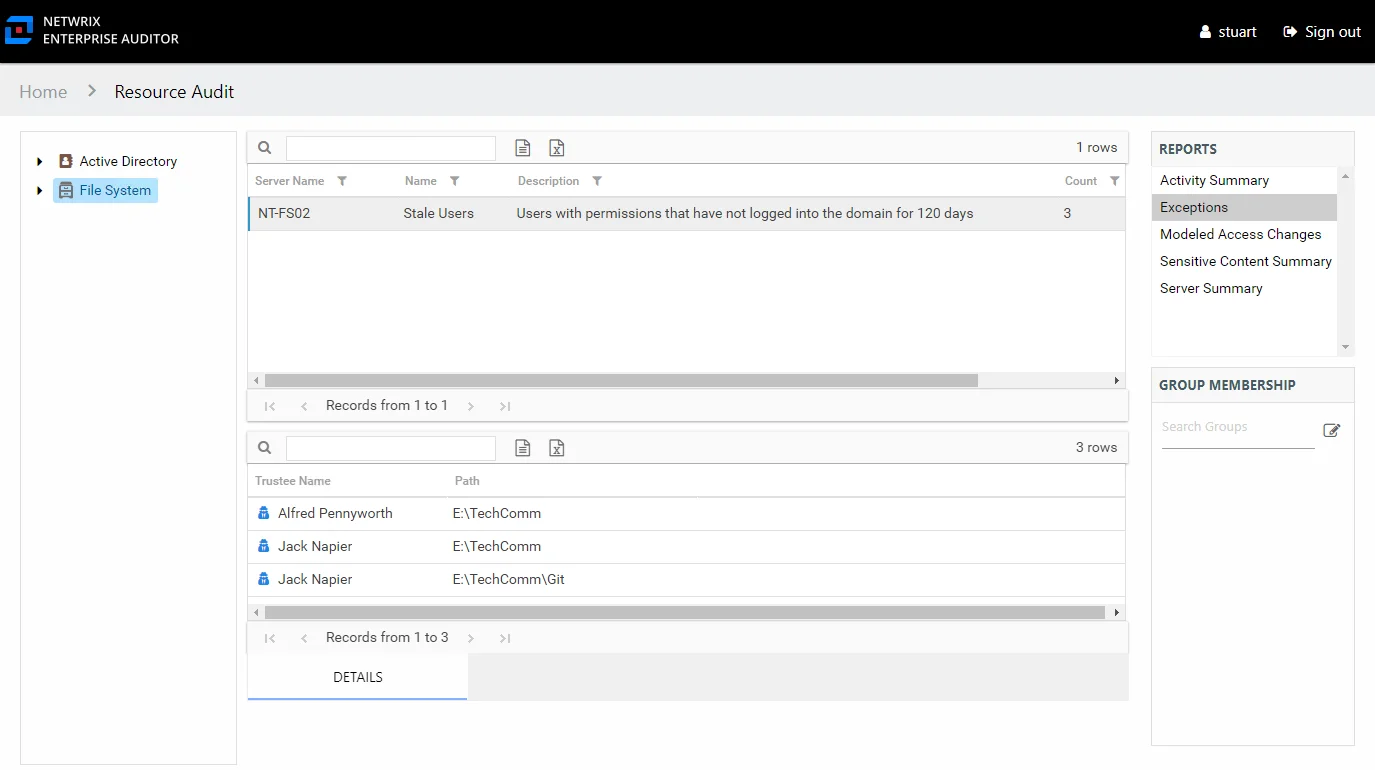The height and width of the screenshot is (770, 1375).
Task: Click the edit group membership icon
Action: pyautogui.click(x=1331, y=430)
